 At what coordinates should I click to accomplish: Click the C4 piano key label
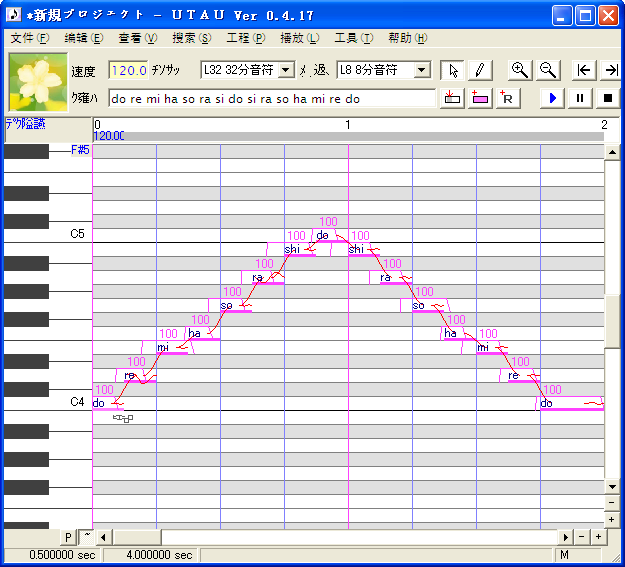pyautogui.click(x=77, y=402)
